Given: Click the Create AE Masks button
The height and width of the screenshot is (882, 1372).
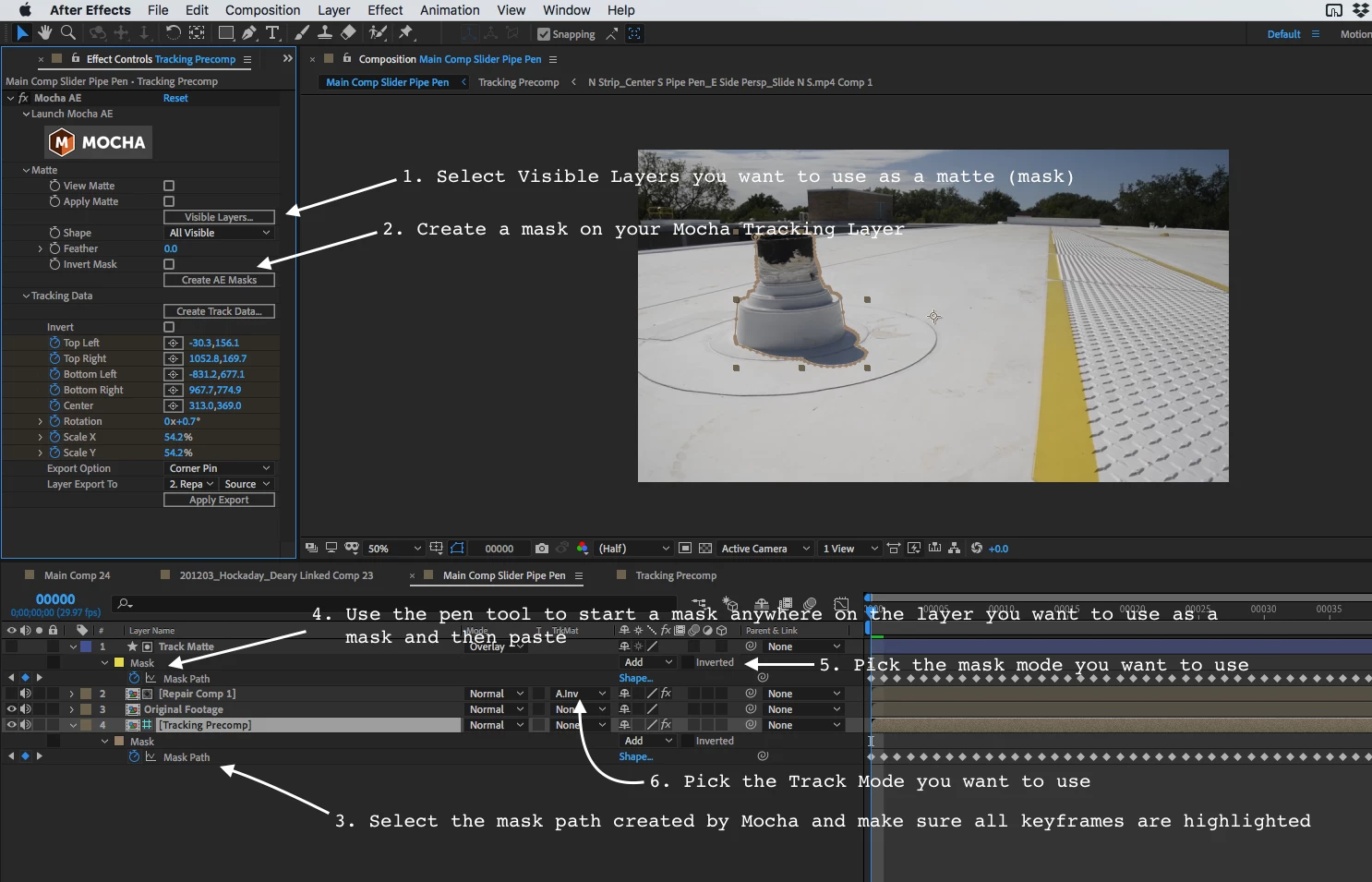Looking at the screenshot, I should 219,280.
